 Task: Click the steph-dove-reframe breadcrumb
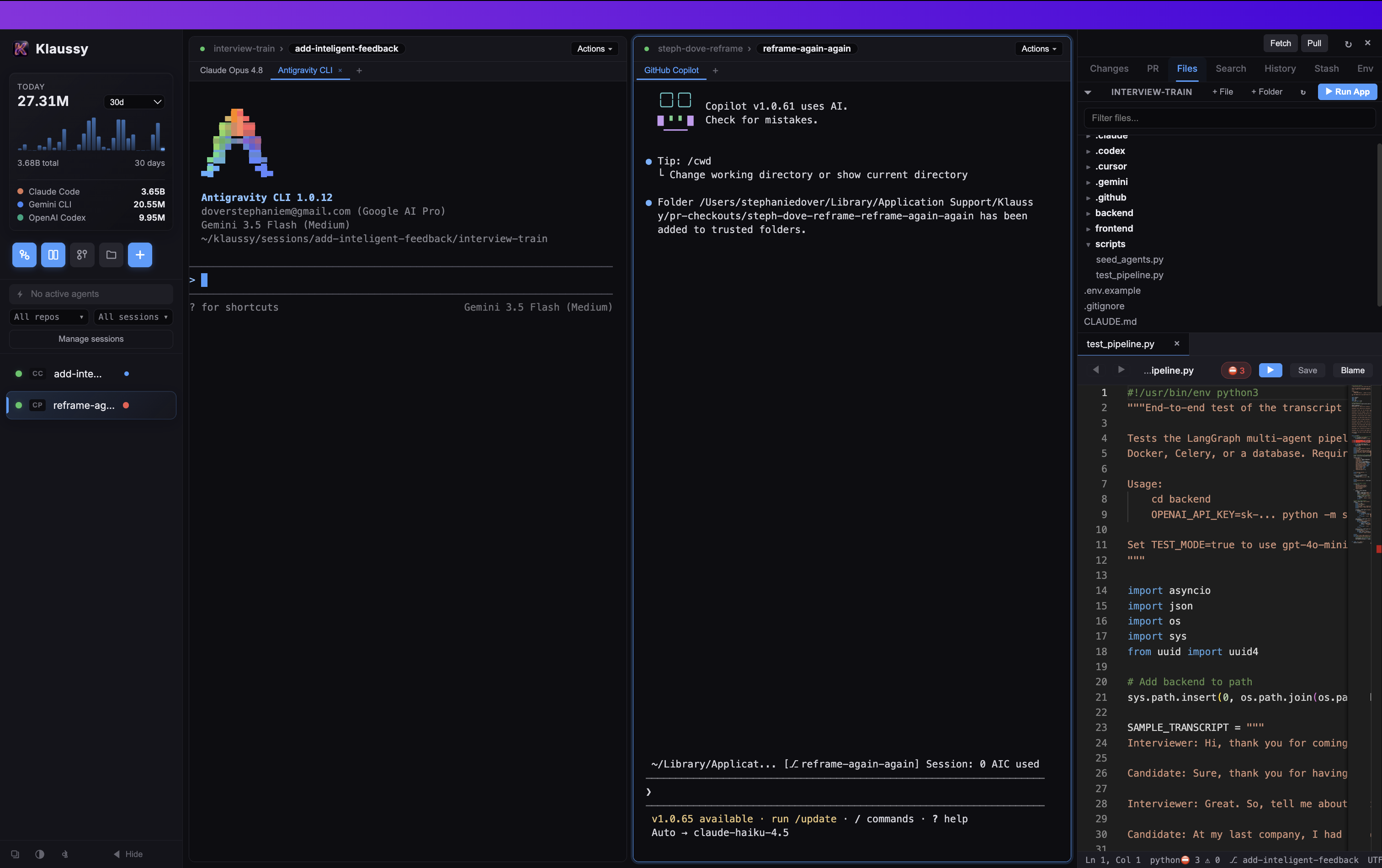click(700, 49)
